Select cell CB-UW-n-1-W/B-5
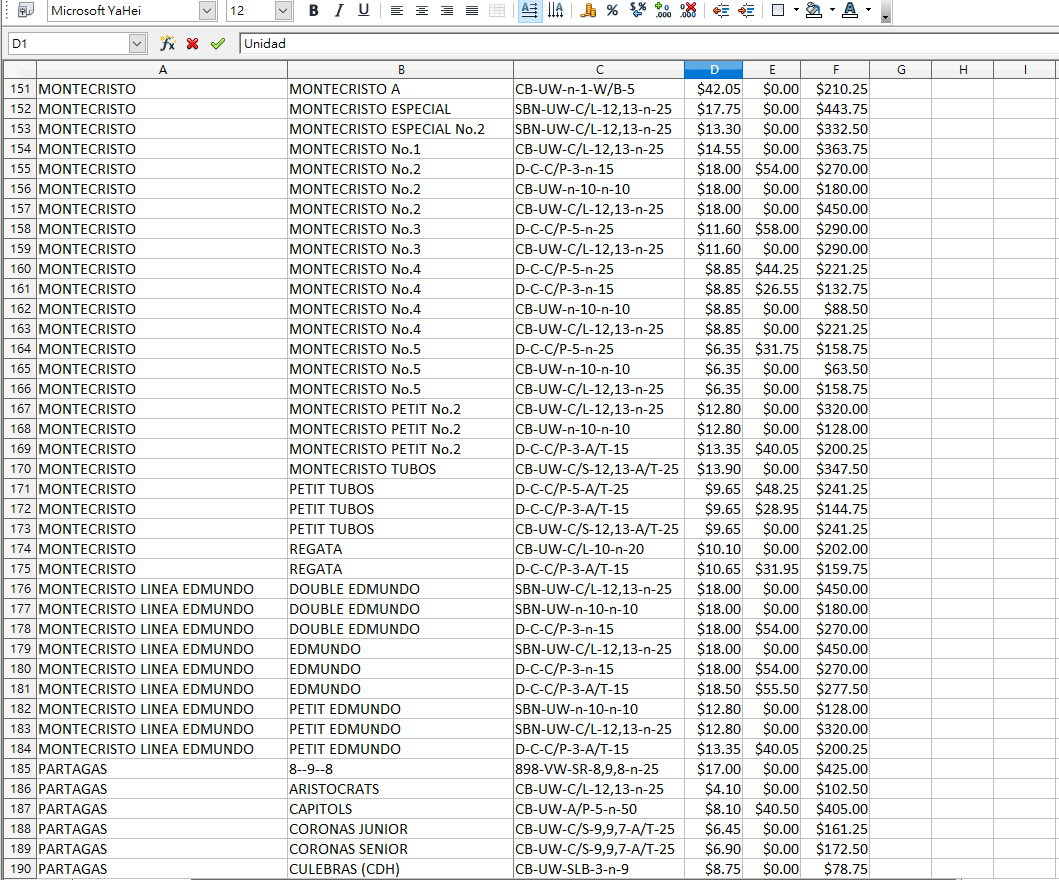Viewport: 1059px width, 880px height. tap(599, 89)
